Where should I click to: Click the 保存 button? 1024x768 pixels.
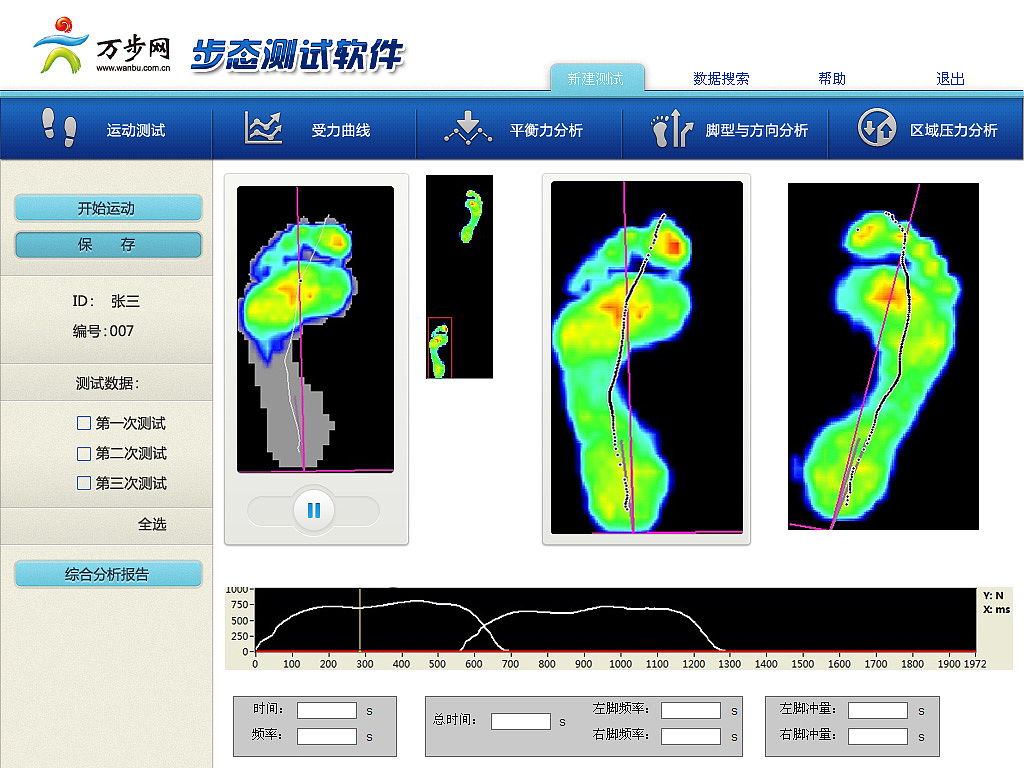click(108, 245)
